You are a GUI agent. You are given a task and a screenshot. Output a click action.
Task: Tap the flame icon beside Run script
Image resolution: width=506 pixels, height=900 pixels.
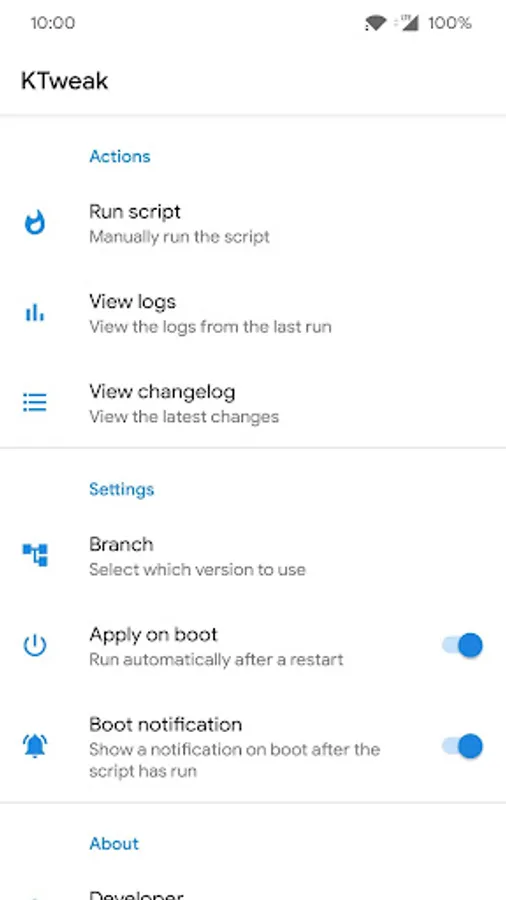click(x=35, y=223)
